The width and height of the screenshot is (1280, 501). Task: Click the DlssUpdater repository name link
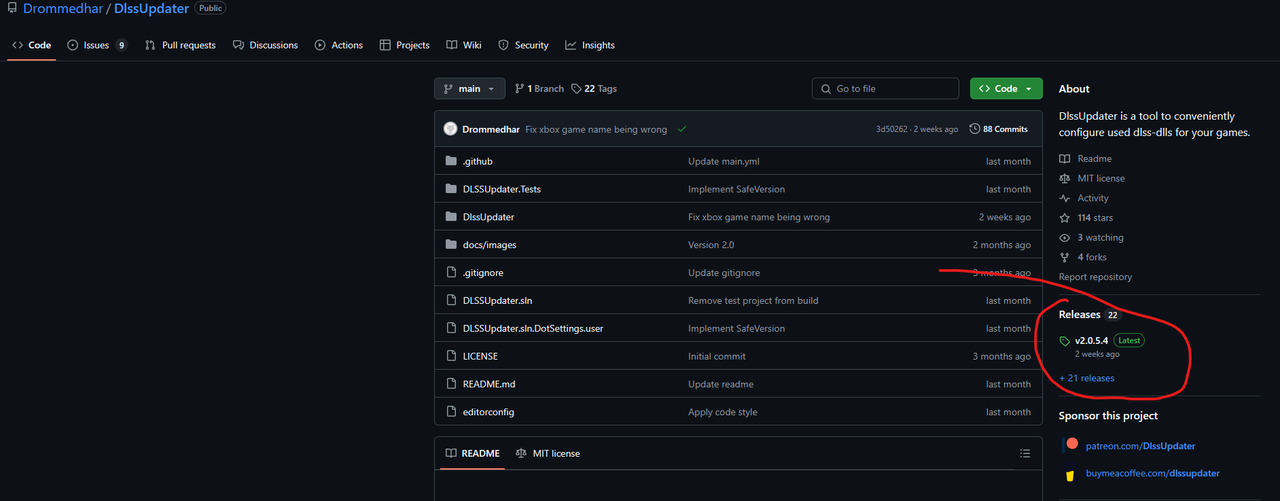[x=151, y=8]
